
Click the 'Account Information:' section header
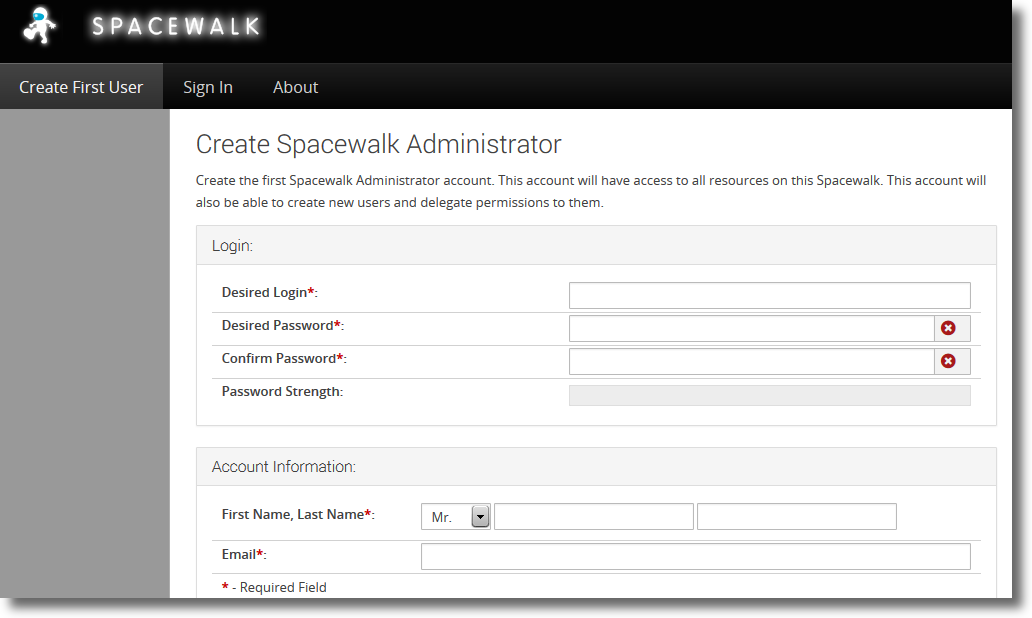(x=284, y=467)
